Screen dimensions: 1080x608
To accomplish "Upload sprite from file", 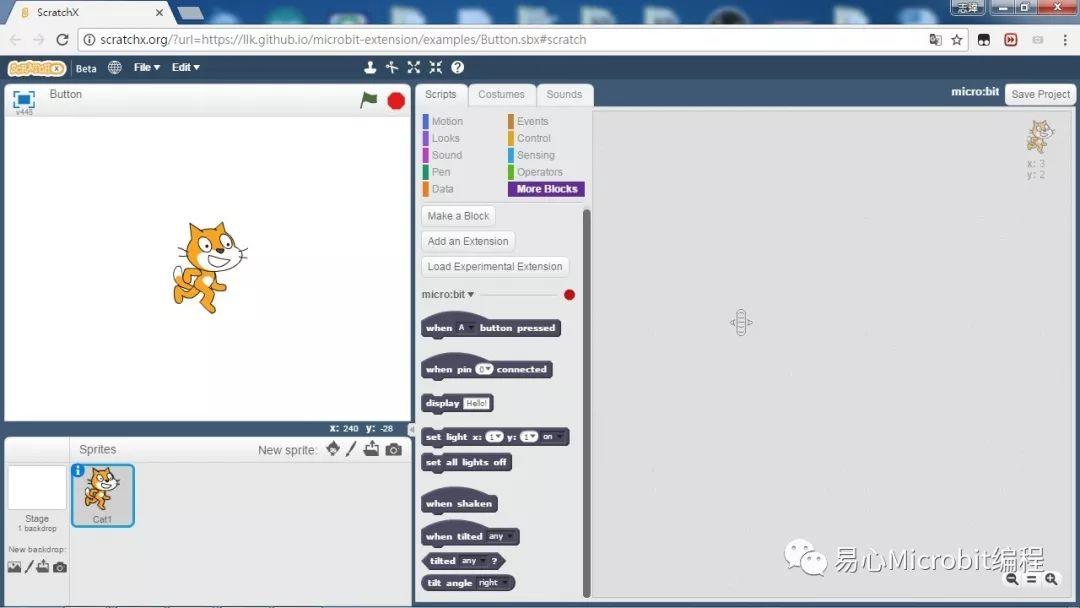I will pyautogui.click(x=371, y=449).
